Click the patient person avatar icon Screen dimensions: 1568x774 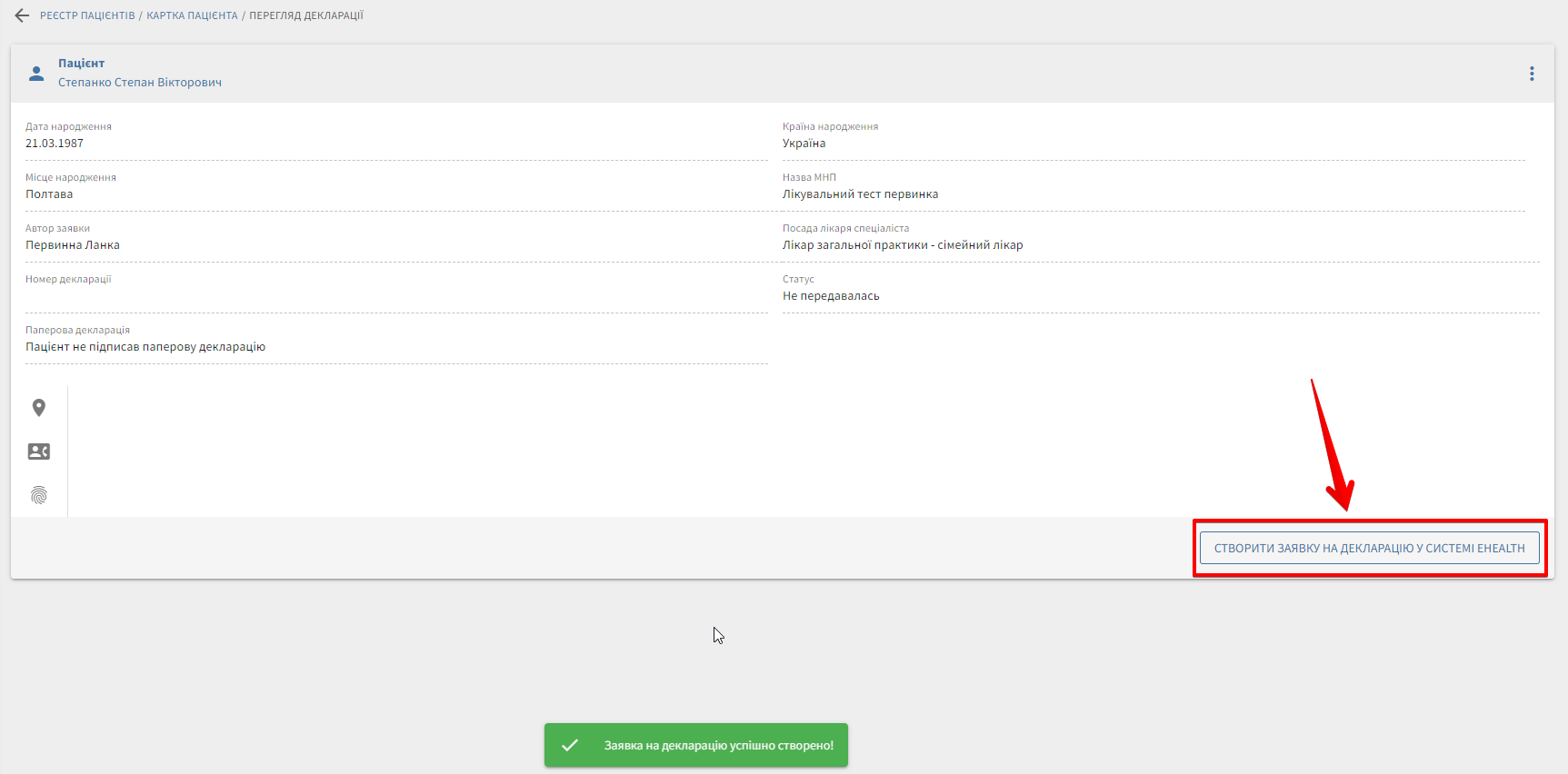coord(36,74)
